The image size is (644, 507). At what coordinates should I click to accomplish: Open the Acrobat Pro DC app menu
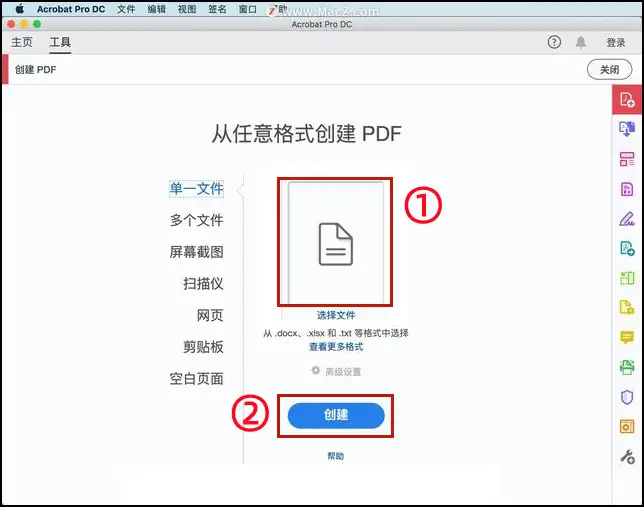pyautogui.click(x=71, y=9)
